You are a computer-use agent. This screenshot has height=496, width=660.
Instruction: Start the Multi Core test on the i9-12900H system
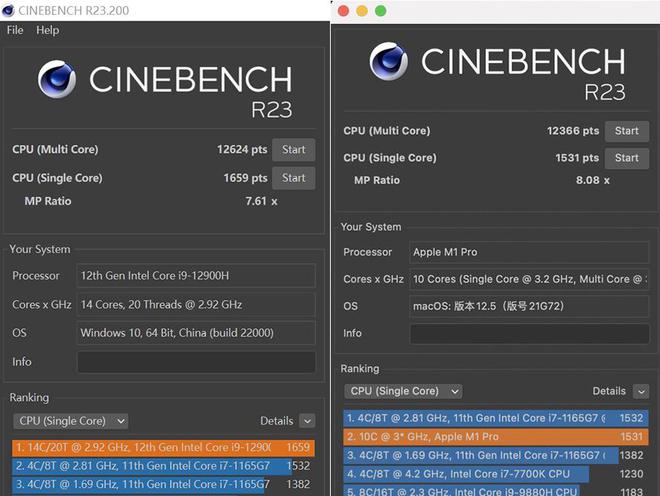[293, 150]
